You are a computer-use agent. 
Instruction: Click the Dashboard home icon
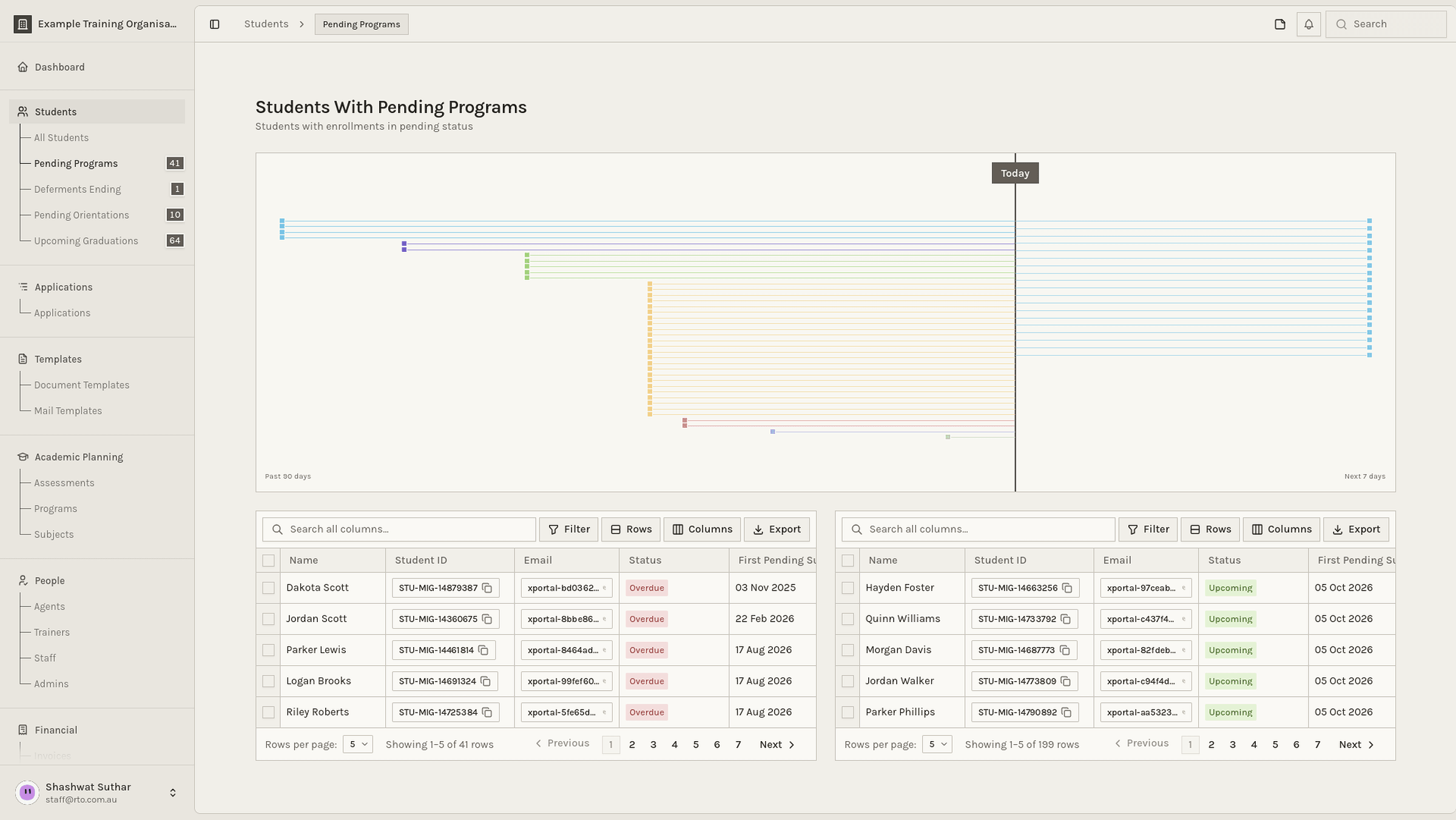tap(22, 67)
